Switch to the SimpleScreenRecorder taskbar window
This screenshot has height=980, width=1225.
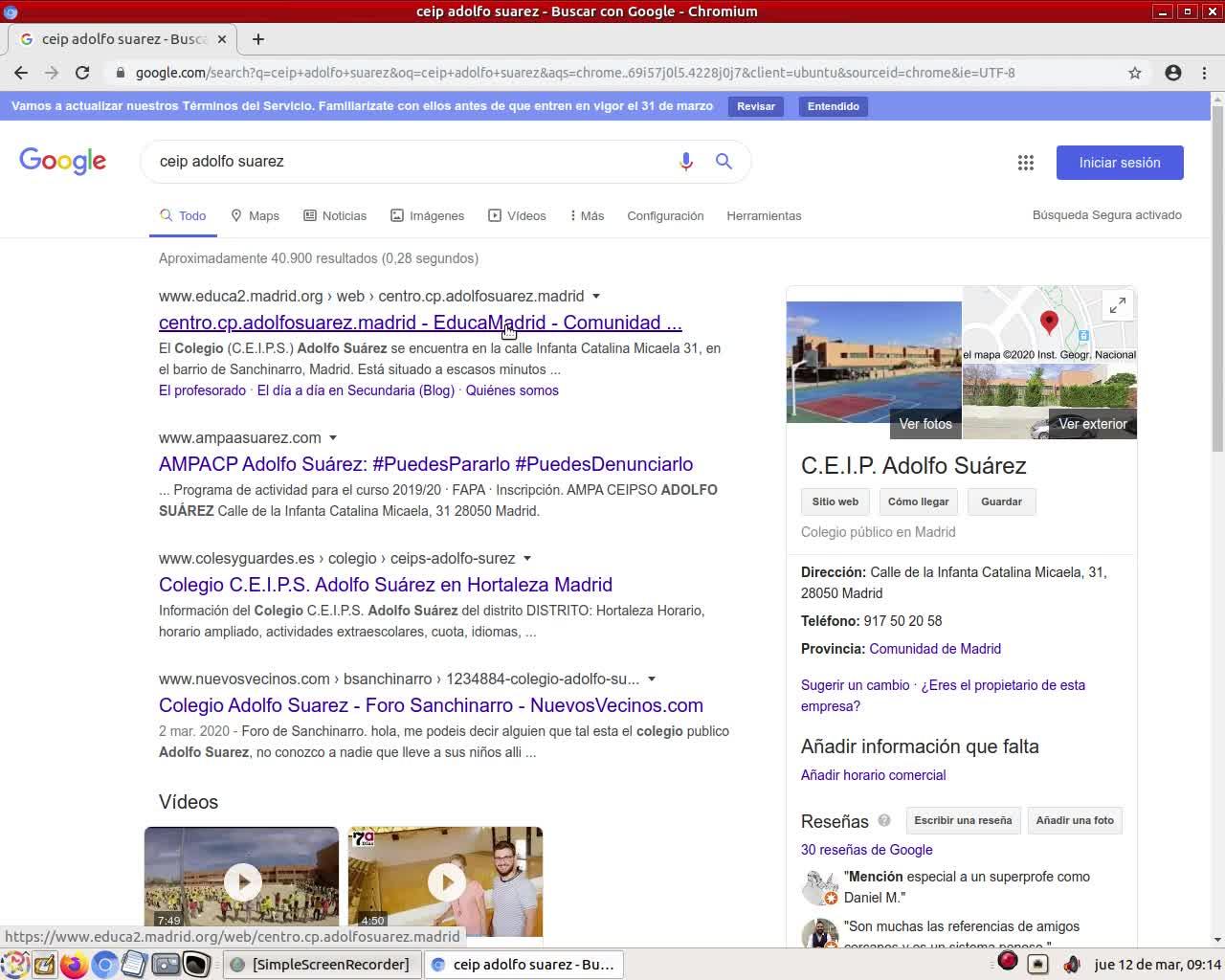click(323, 965)
